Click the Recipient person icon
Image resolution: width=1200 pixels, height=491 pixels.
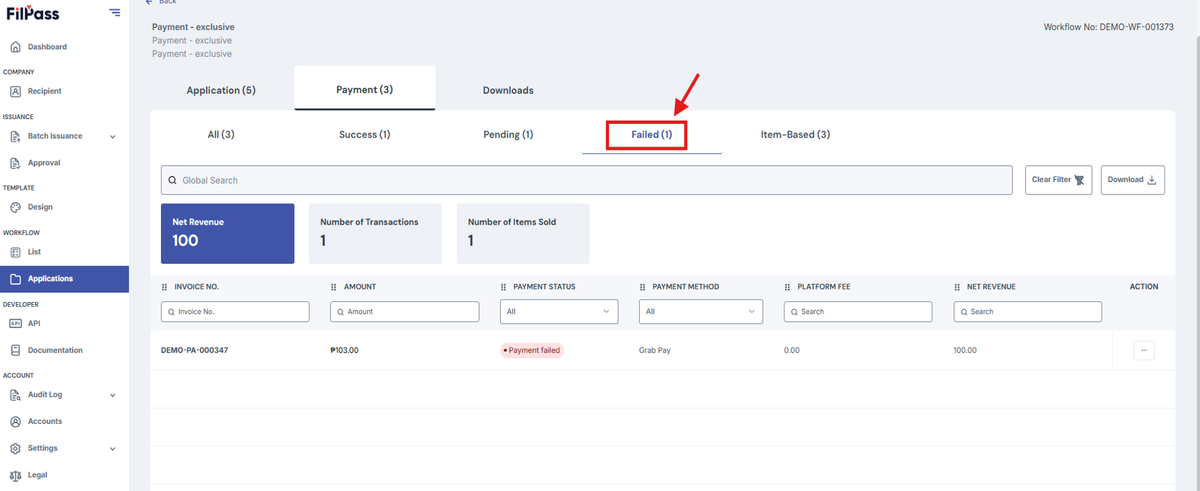point(15,91)
